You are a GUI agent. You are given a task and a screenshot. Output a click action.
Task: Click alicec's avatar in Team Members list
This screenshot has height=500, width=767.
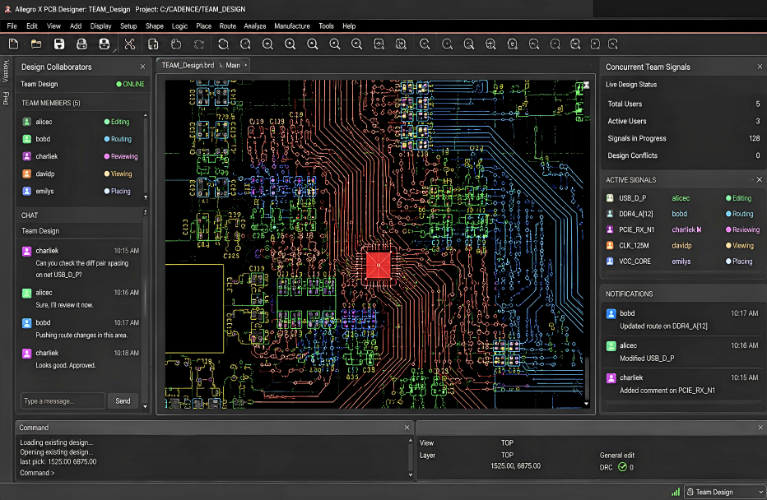pyautogui.click(x=27, y=122)
